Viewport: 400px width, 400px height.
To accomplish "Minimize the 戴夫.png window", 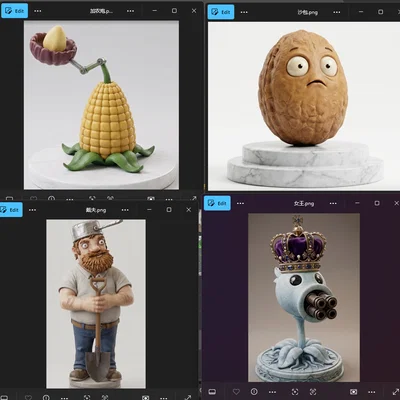I will click(149, 210).
